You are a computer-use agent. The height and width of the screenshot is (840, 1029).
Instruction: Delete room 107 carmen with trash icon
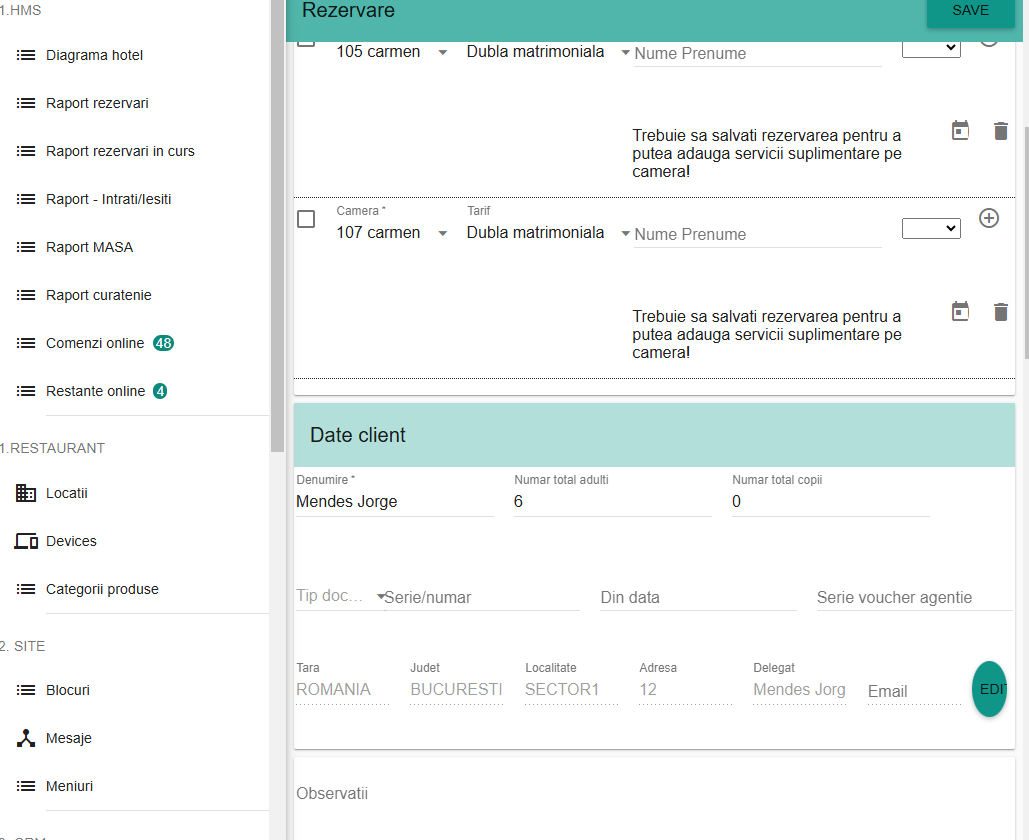point(1000,312)
